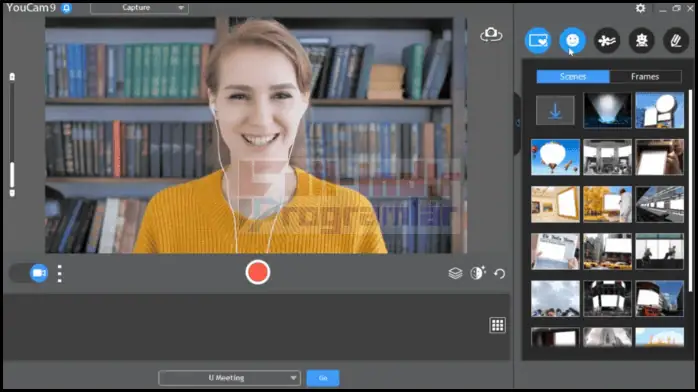Screen dimensions: 698x392
Task: Select the emoji face effects icon
Action: (x=572, y=41)
